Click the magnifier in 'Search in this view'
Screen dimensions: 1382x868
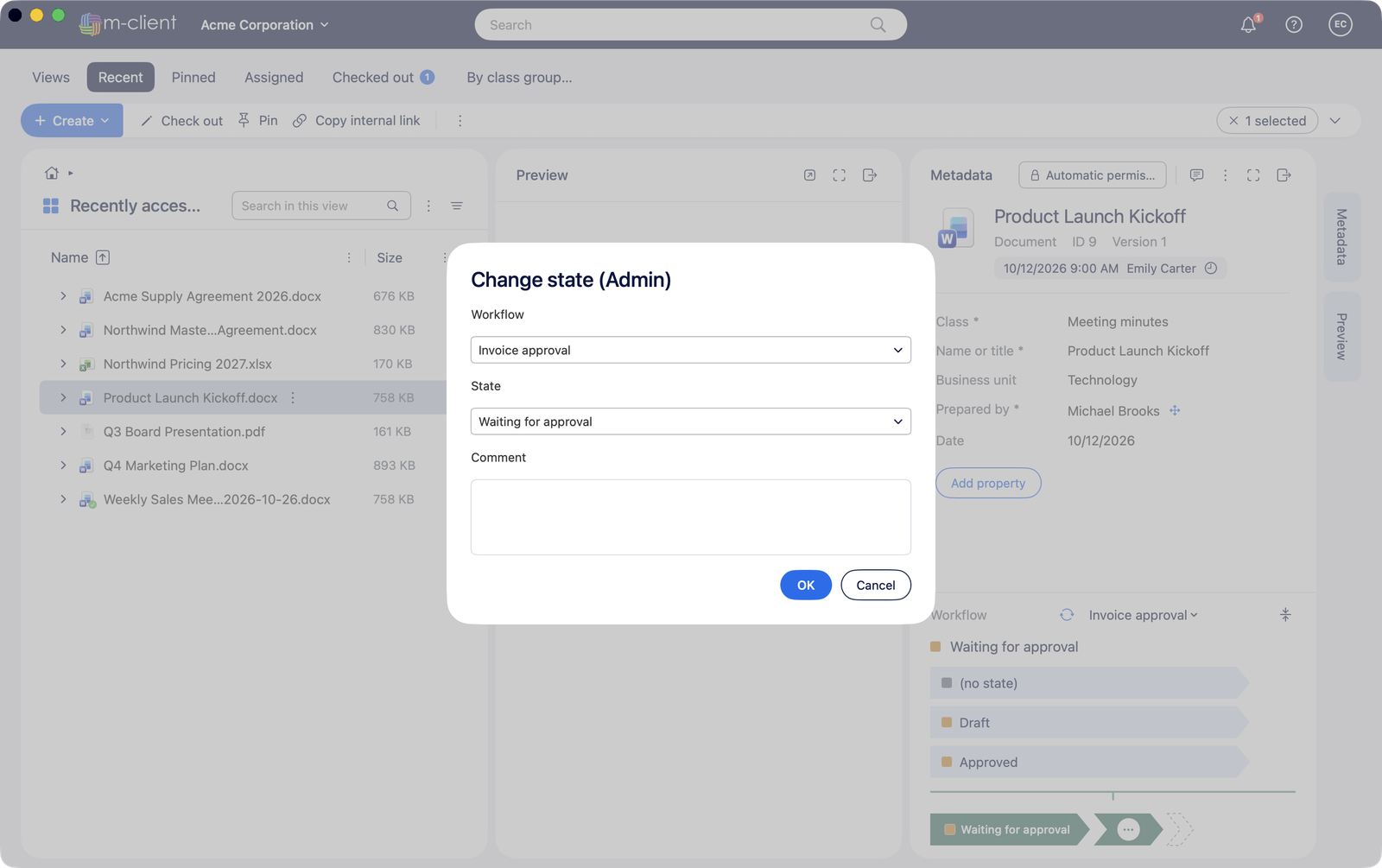(393, 206)
